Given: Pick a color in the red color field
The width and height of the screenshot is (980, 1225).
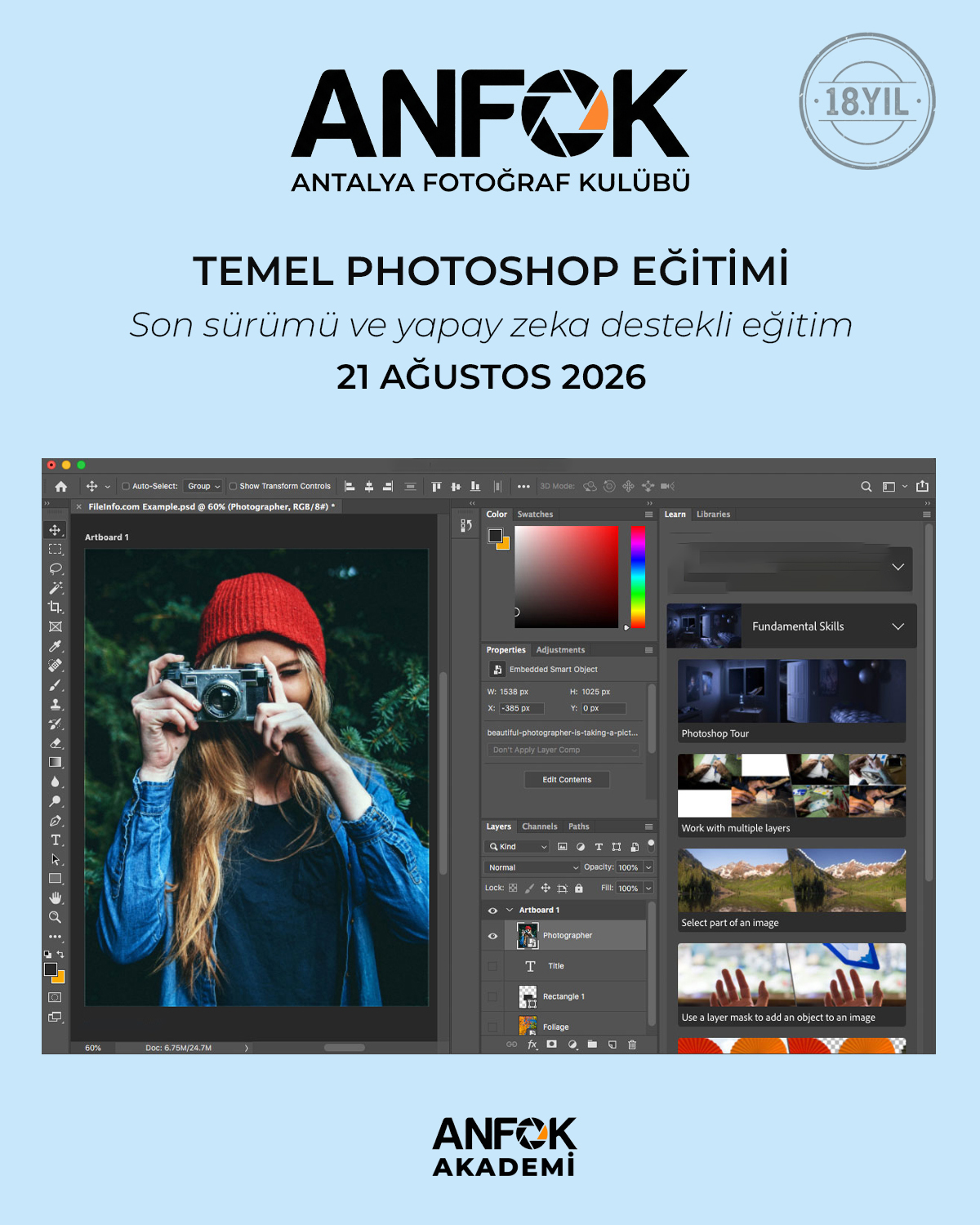Looking at the screenshot, I should click(x=566, y=577).
